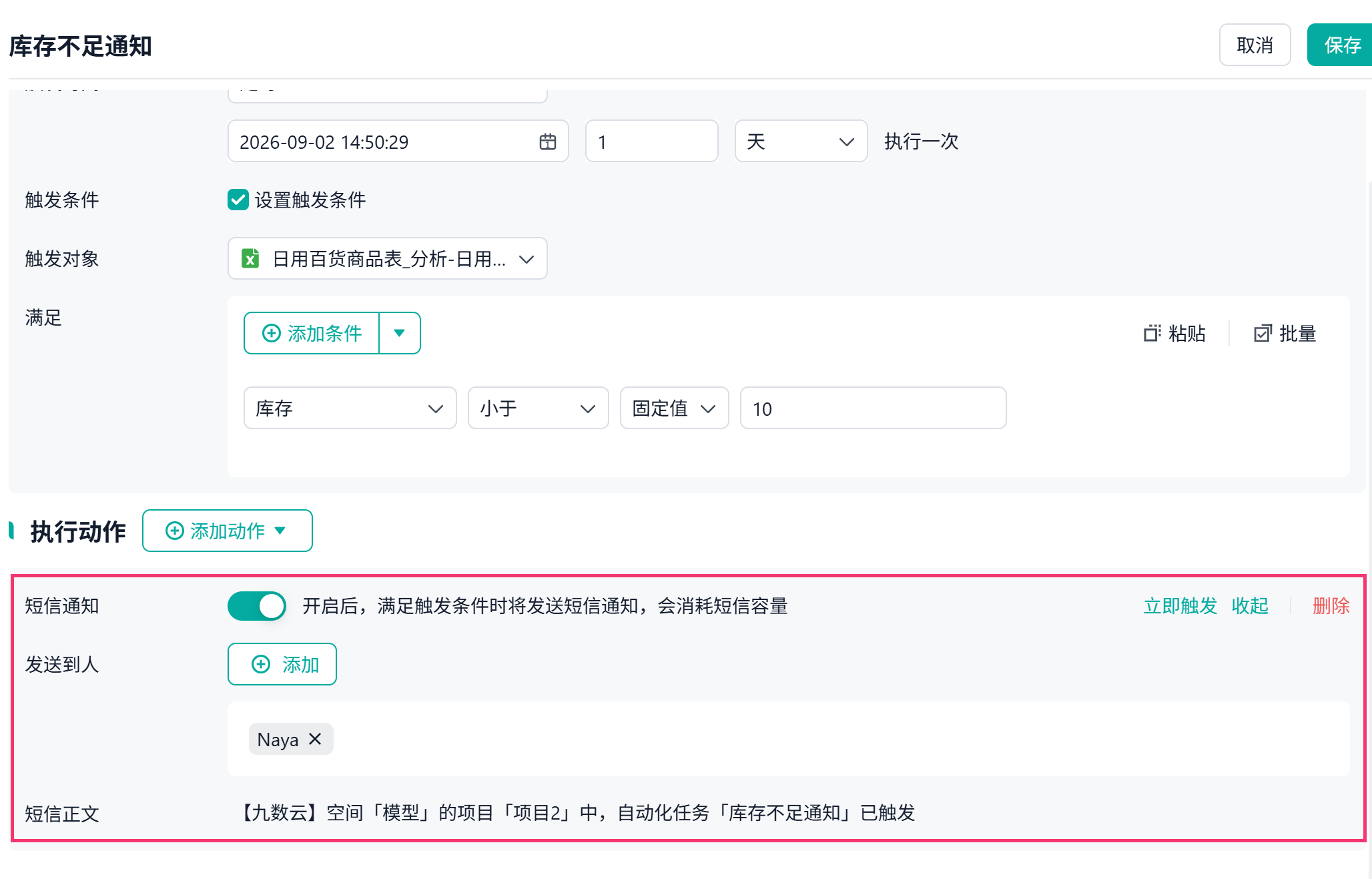The image size is (1372, 879).
Task: Open the calendar date picker icon
Action: click(548, 141)
